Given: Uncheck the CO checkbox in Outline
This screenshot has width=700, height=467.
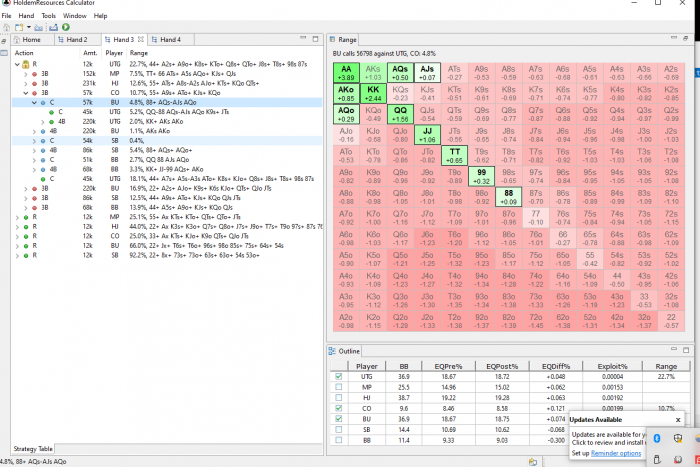Looking at the screenshot, I should 338,408.
